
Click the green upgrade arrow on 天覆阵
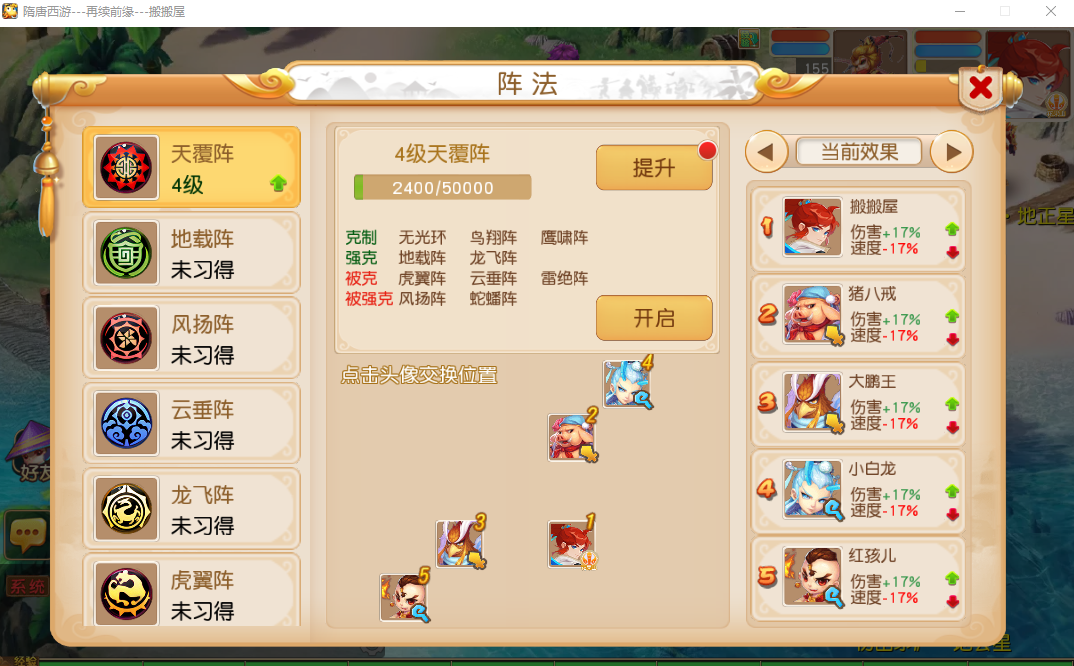point(278,183)
